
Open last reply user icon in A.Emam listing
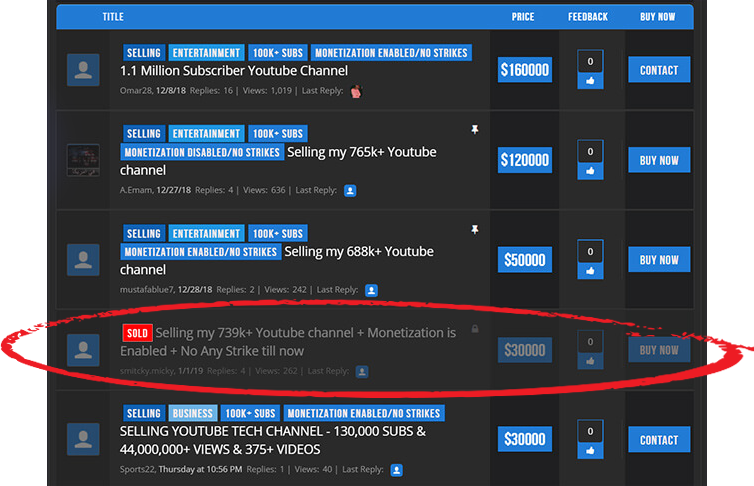(x=350, y=191)
